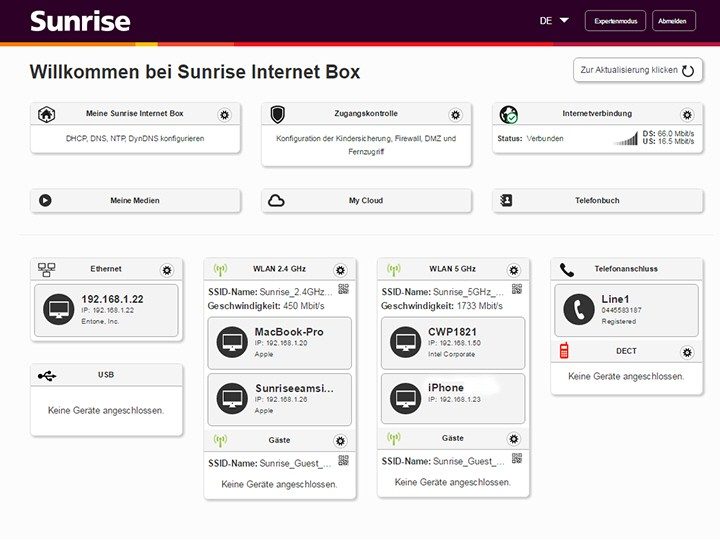
Task: Click the Konfiguration der Kindersicherung description text
Action: pyautogui.click(x=366, y=145)
